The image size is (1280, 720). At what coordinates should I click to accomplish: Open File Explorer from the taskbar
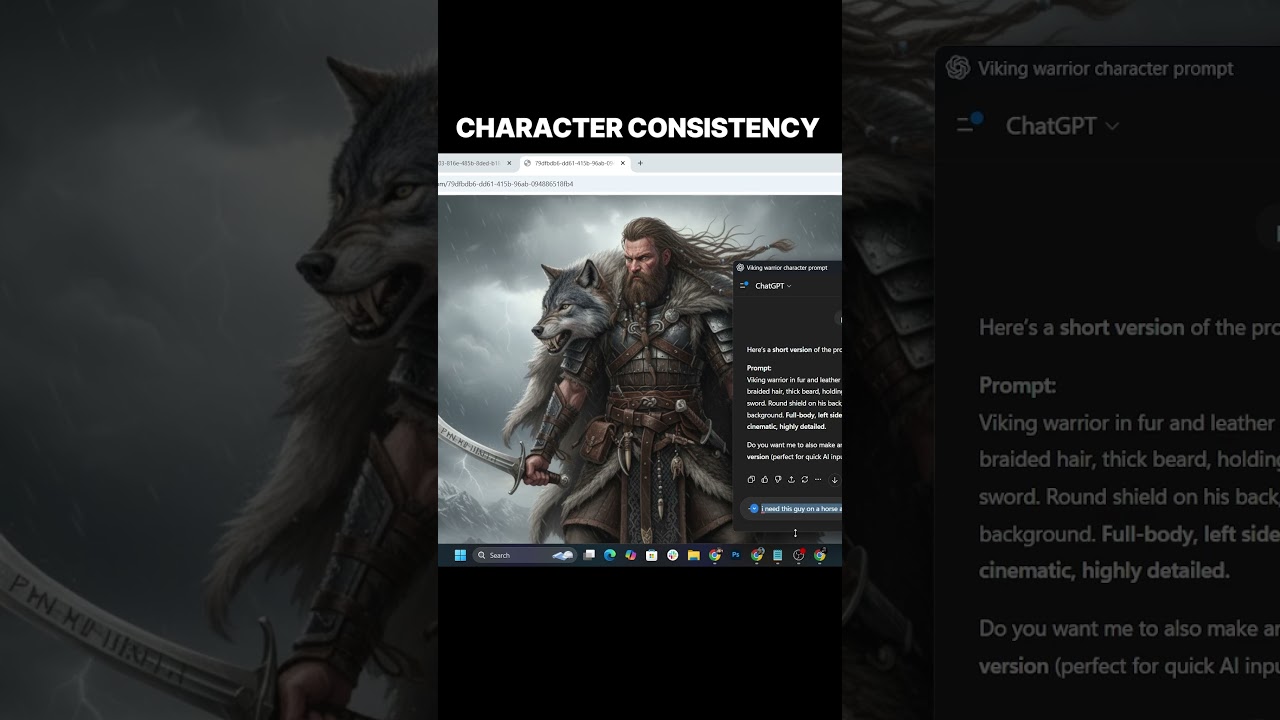pos(693,555)
